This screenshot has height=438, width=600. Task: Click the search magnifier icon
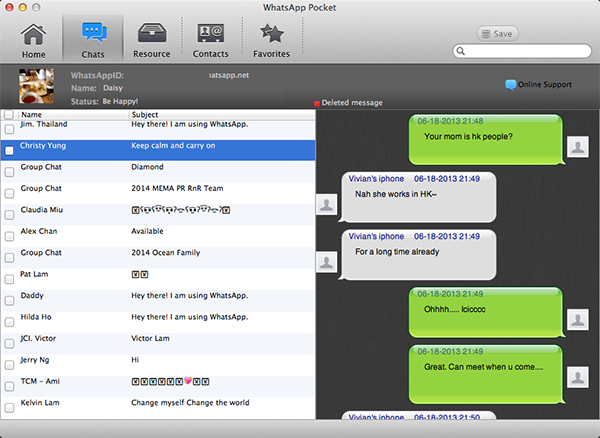click(461, 51)
